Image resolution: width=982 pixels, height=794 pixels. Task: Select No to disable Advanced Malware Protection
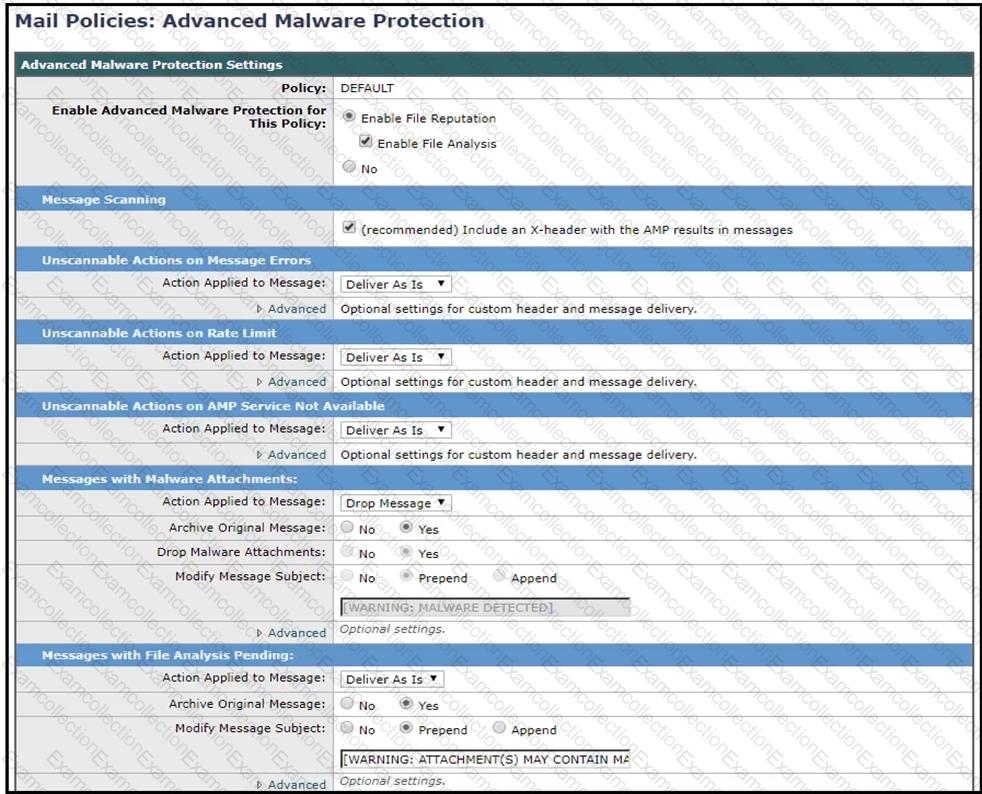348,168
